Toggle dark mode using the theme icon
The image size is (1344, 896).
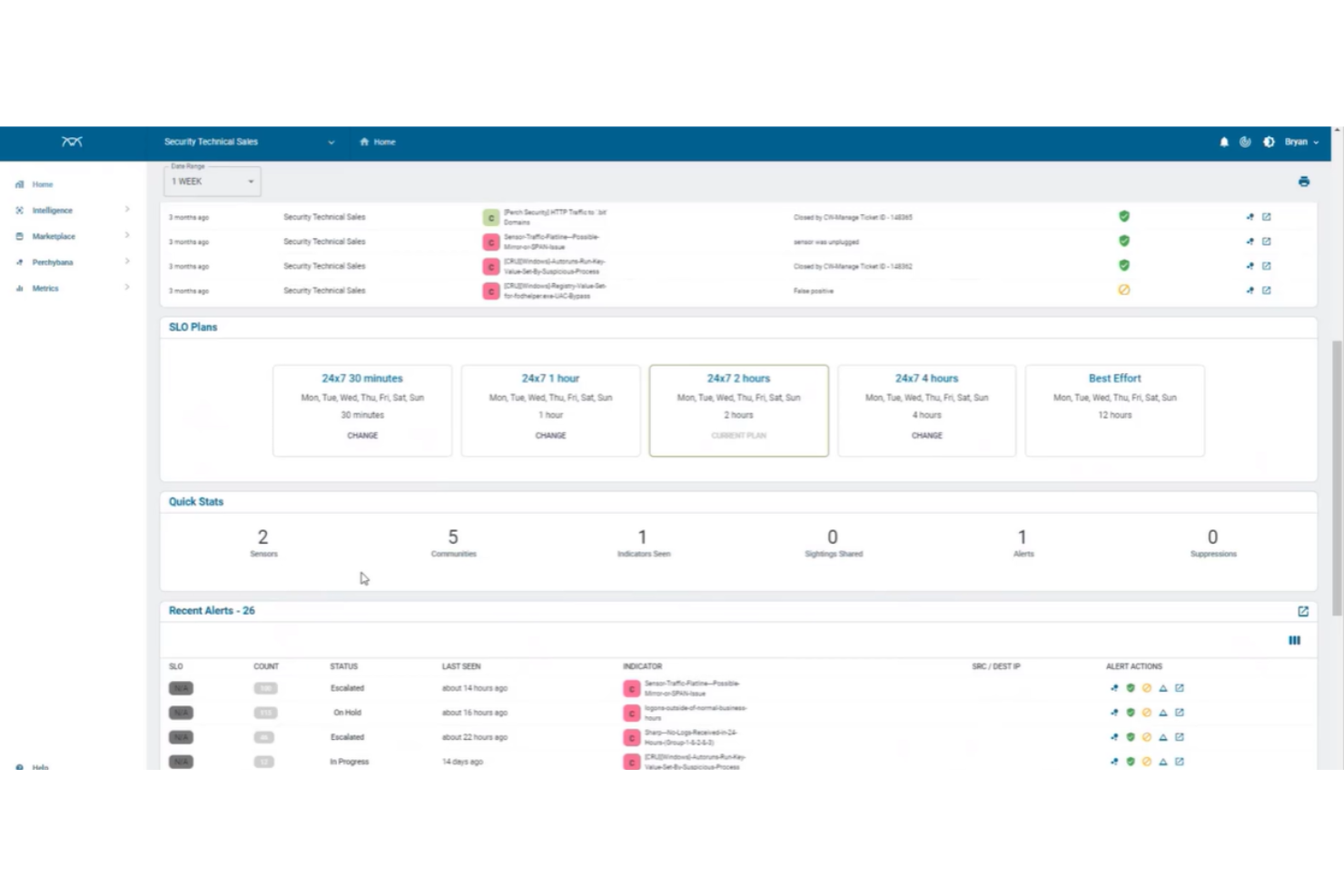(x=1268, y=142)
